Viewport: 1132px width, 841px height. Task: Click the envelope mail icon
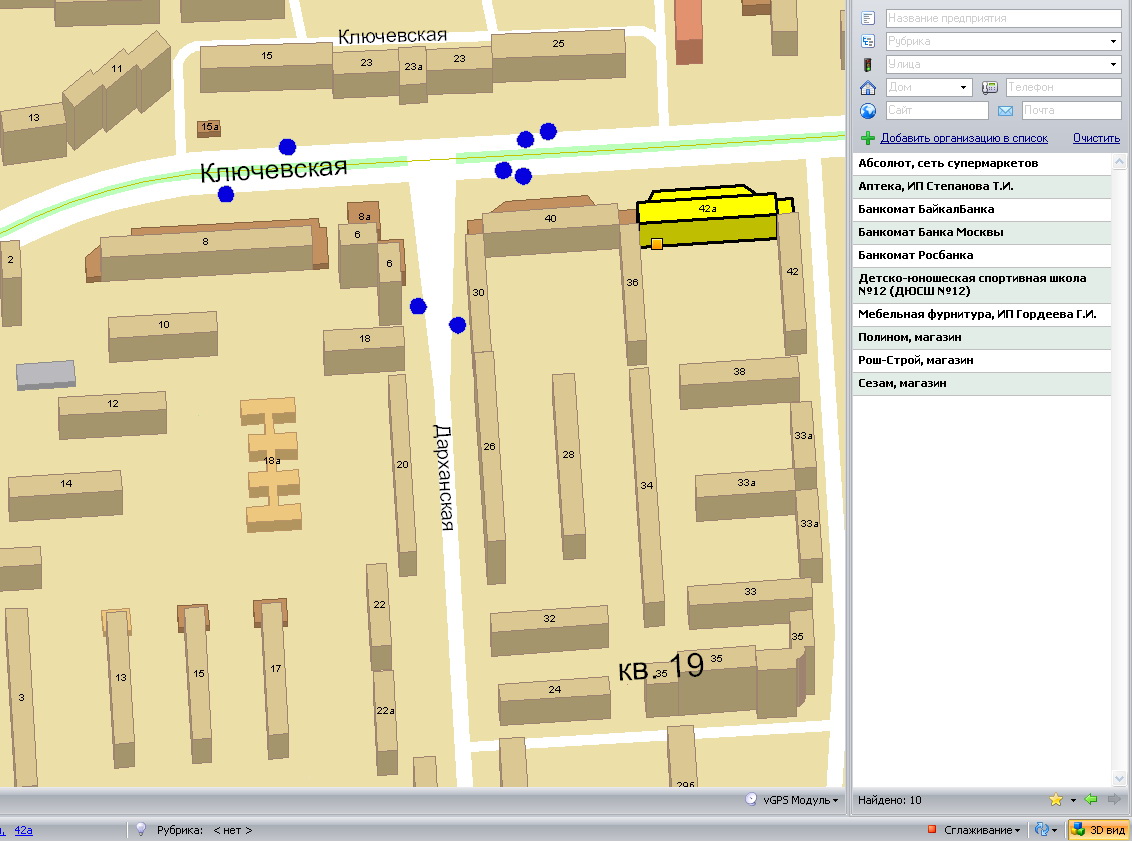pos(1005,111)
